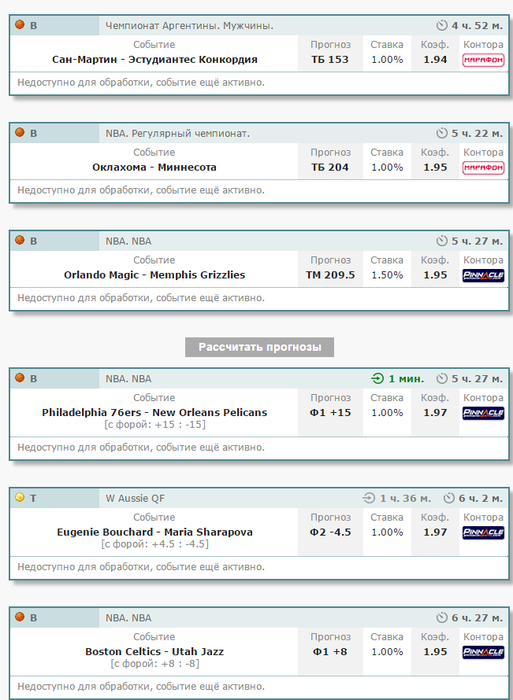Click the Pinnacle logo in the Boston Celtics row

tap(483, 652)
